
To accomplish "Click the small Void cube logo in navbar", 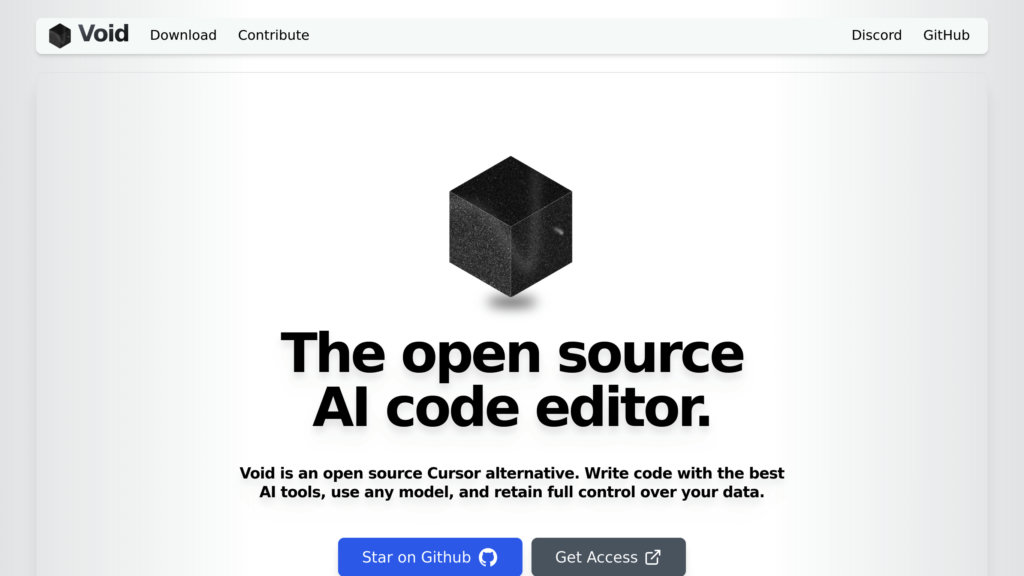I will click(59, 35).
